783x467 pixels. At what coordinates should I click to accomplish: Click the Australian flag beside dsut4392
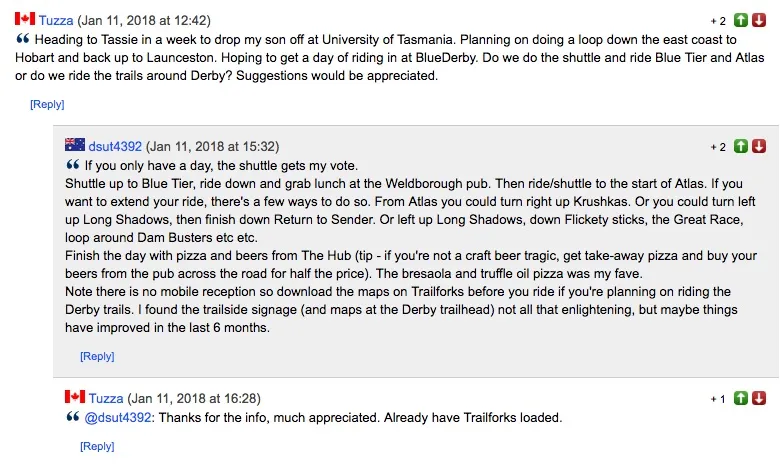[75, 146]
